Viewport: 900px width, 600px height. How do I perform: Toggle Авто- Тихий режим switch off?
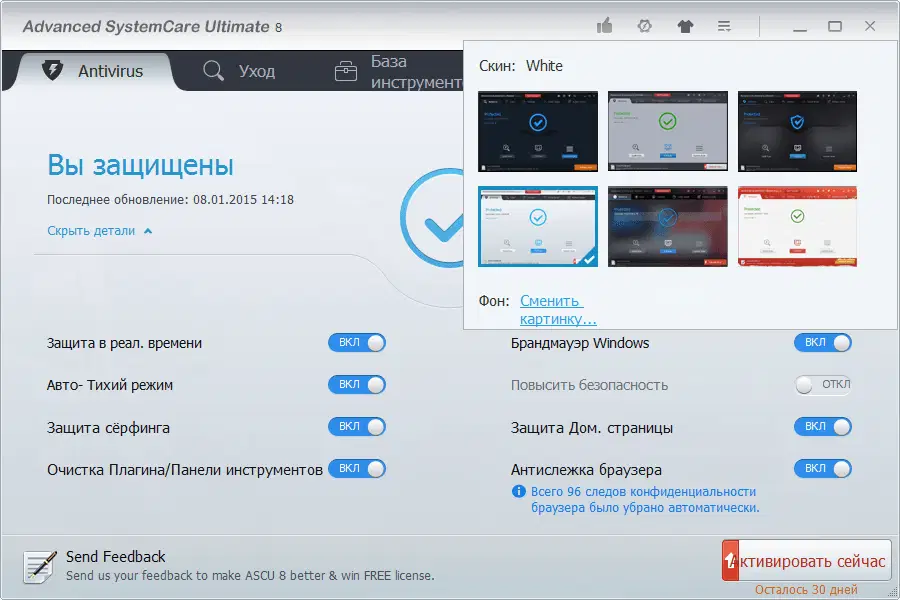pos(357,384)
